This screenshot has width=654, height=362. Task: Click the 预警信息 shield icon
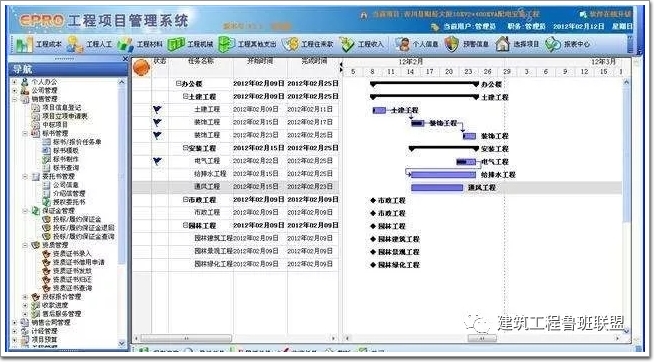click(x=452, y=44)
